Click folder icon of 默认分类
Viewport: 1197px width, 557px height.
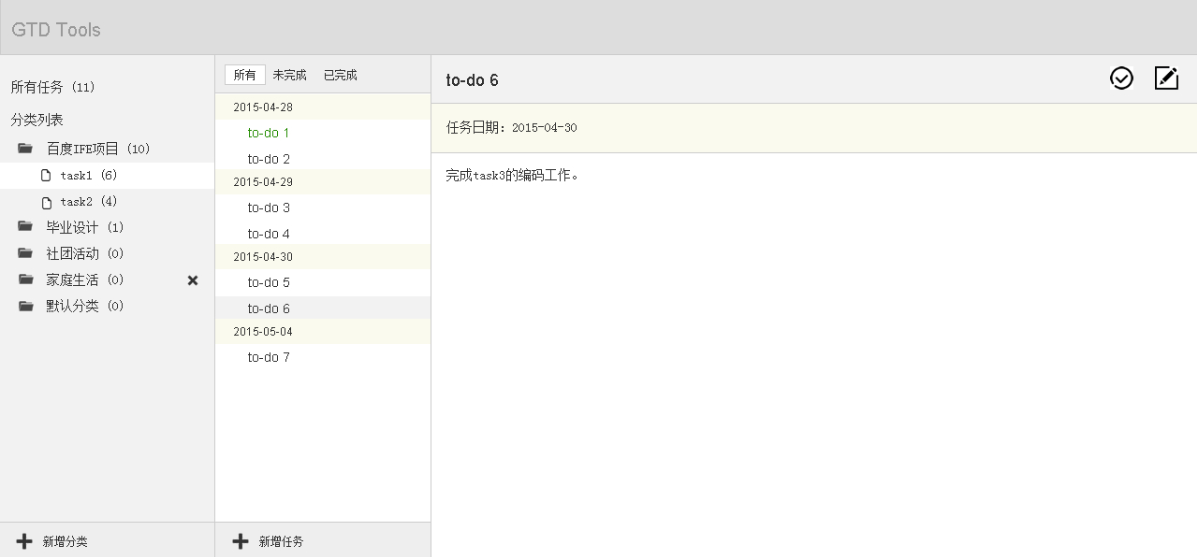click(26, 306)
